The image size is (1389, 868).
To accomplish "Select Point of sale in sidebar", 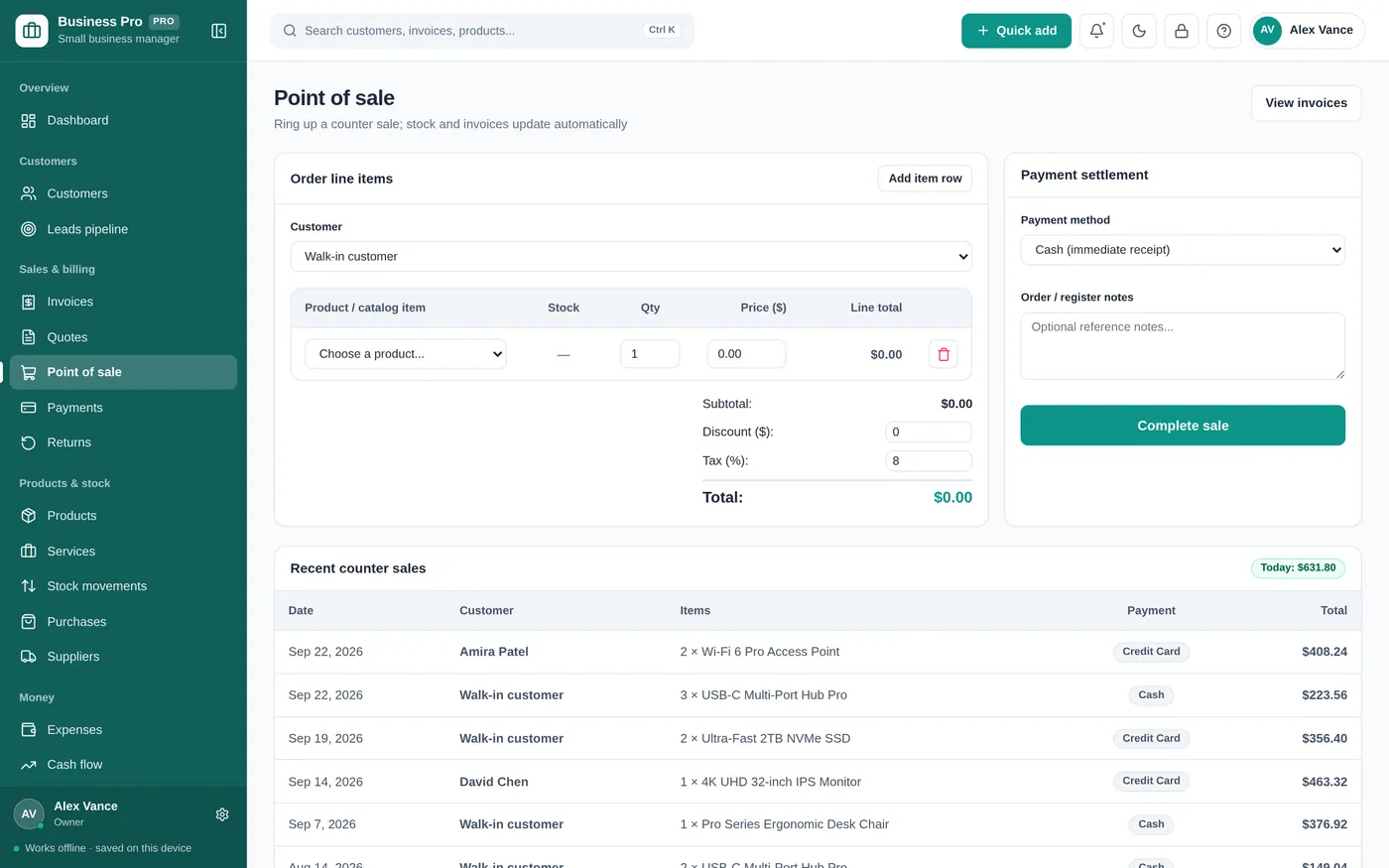I will (123, 372).
